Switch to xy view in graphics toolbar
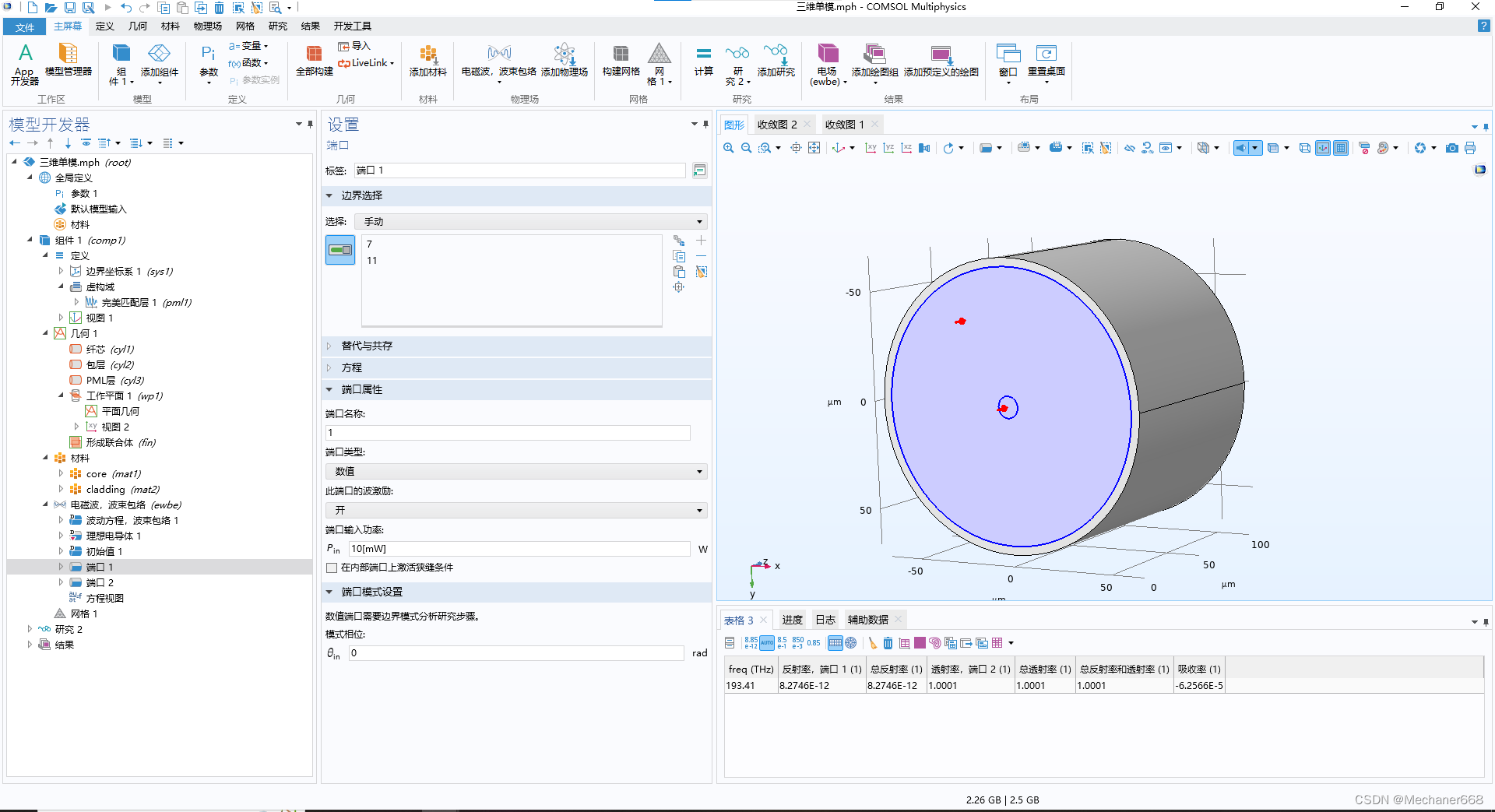The image size is (1495, 812). (871, 148)
